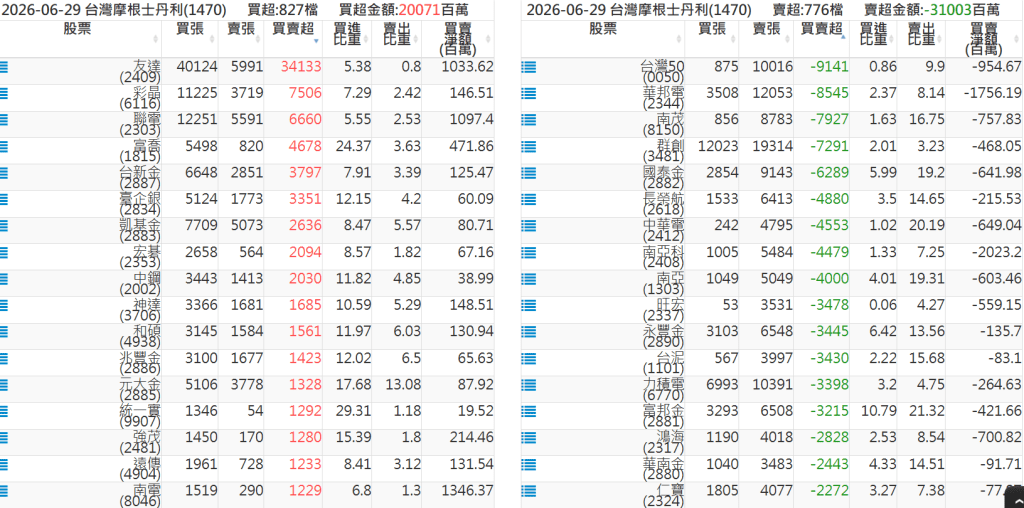Open the list icon for 中鋼 (2002)
Screen dimensions: 1024x508
click(x=3, y=279)
